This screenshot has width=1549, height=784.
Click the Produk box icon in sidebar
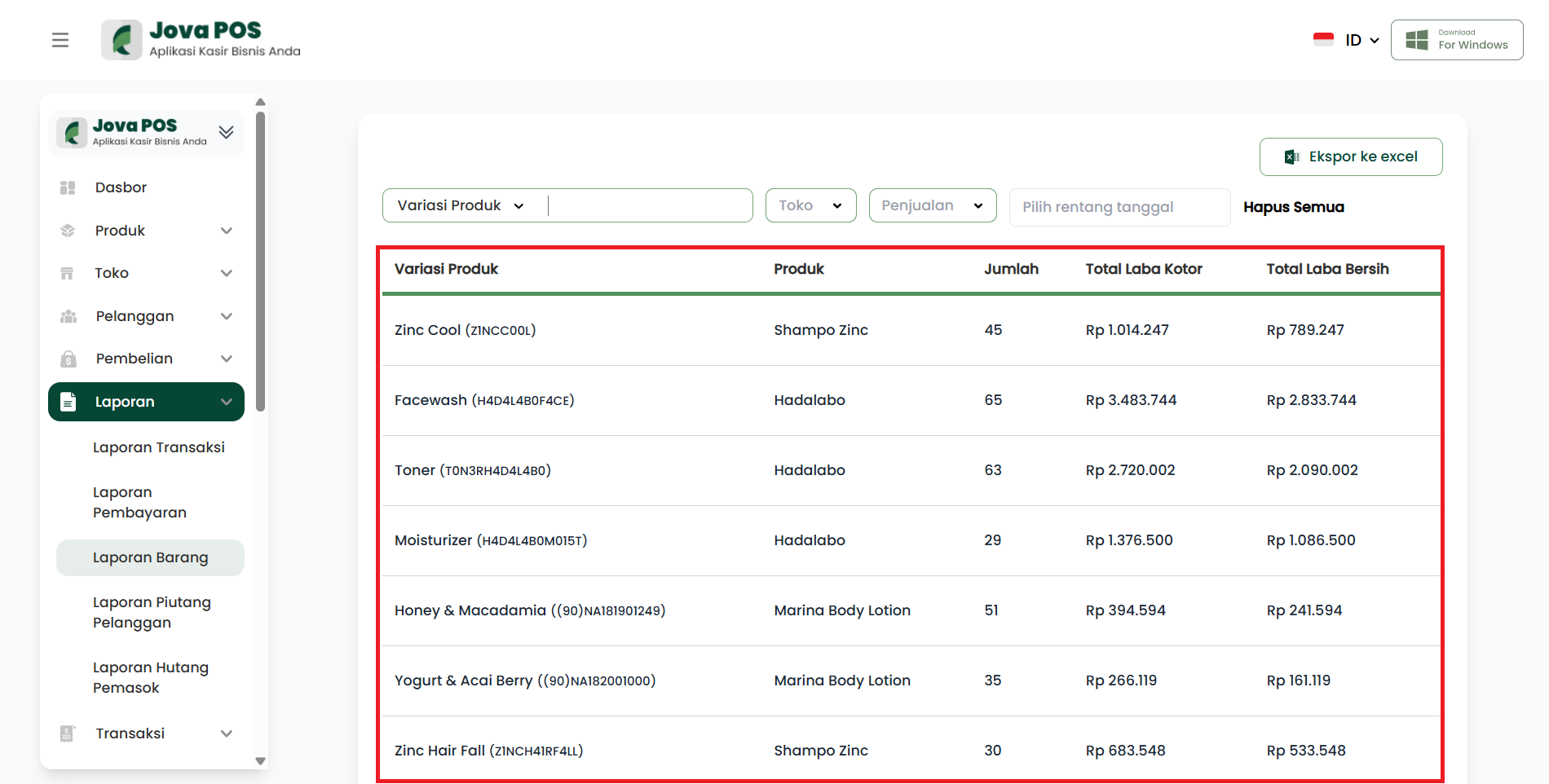(x=68, y=231)
